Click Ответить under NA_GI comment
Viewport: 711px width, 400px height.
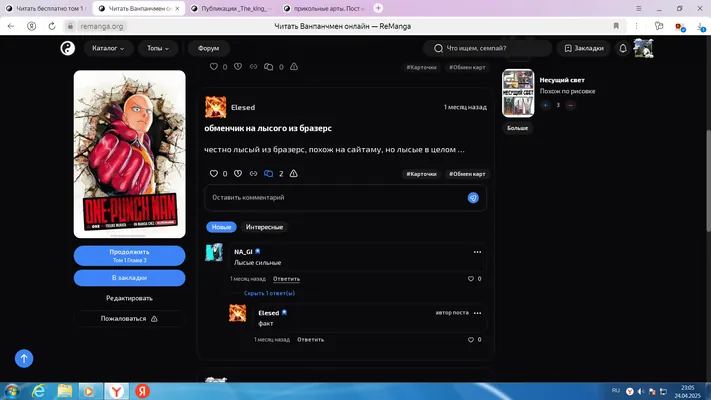pyautogui.click(x=286, y=279)
